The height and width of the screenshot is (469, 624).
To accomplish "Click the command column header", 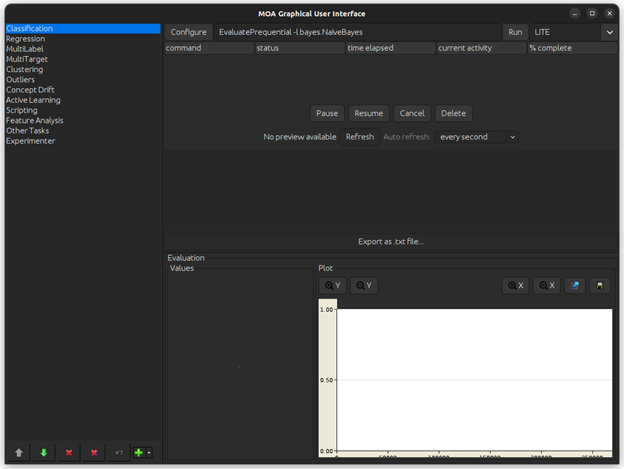I will tap(209, 48).
